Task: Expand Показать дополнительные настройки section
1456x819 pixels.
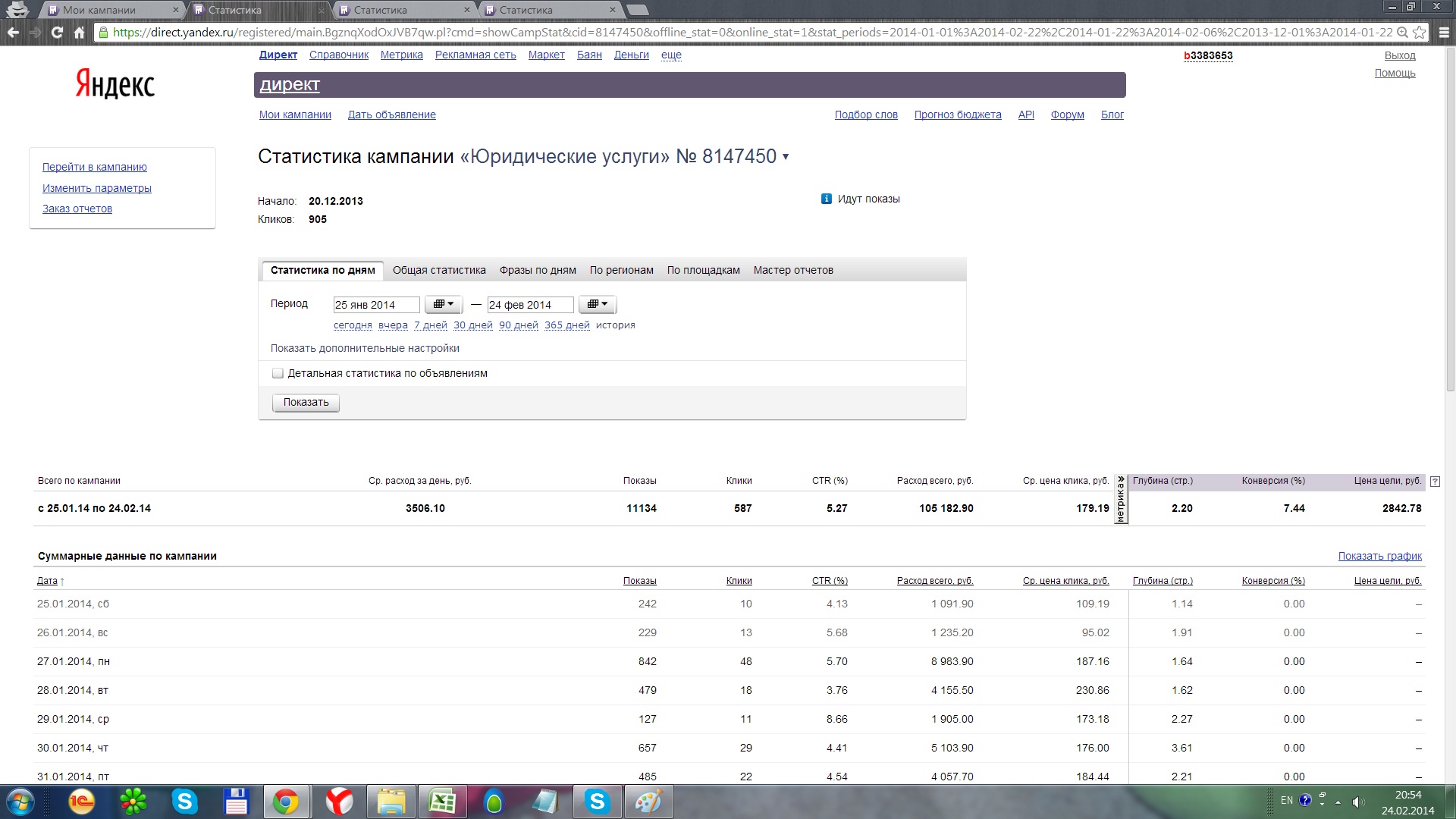Action: (x=365, y=349)
